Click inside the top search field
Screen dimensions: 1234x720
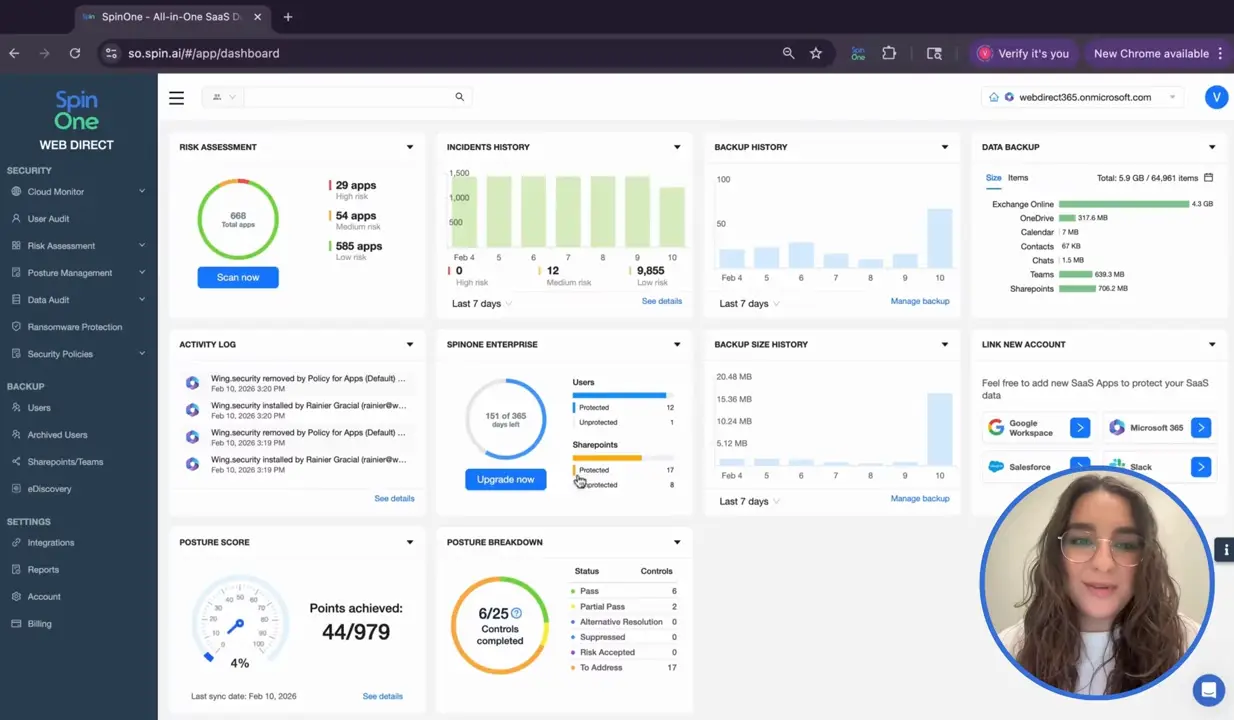point(345,97)
